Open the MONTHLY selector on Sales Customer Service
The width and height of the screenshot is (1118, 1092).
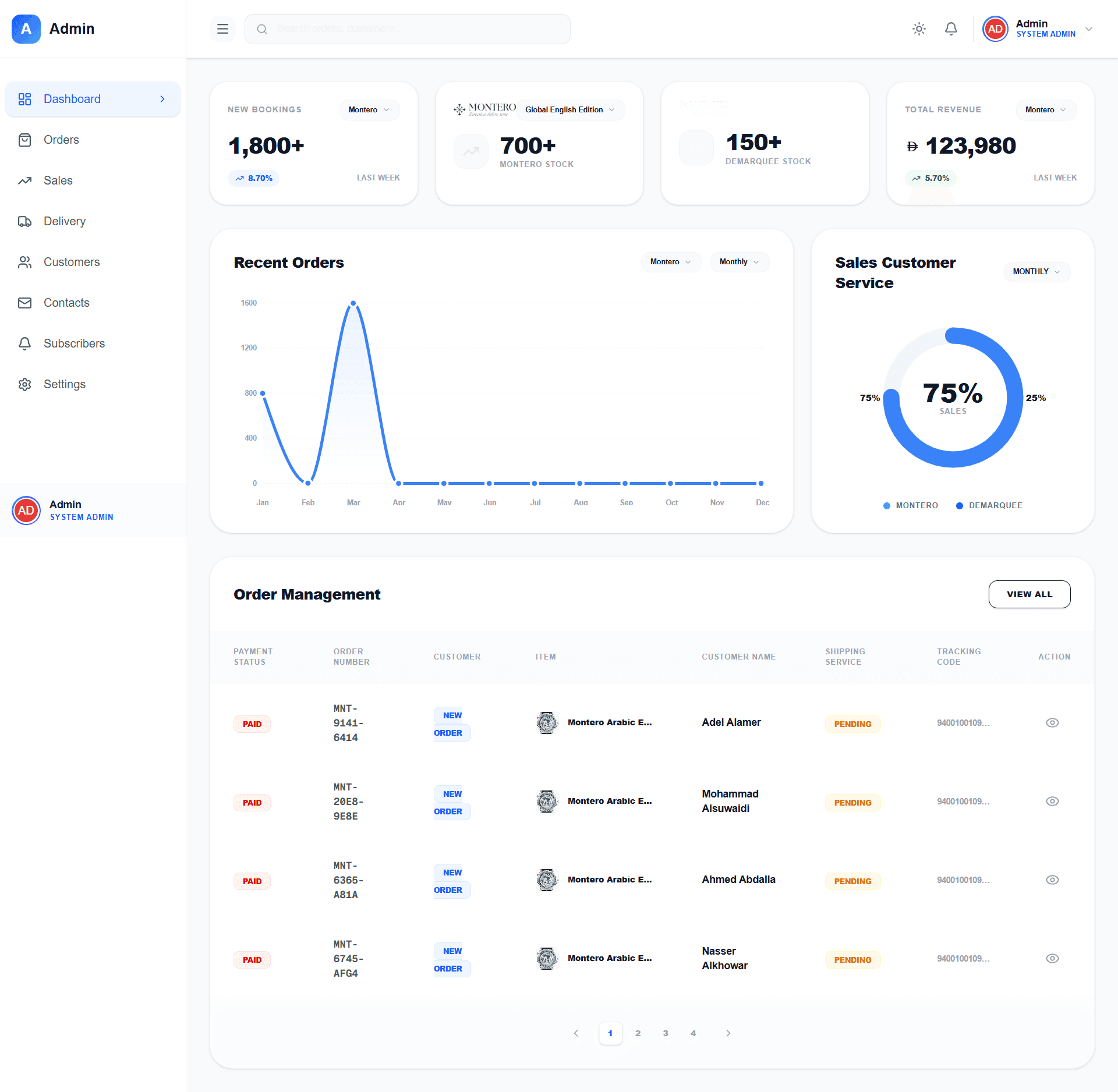1036,271
